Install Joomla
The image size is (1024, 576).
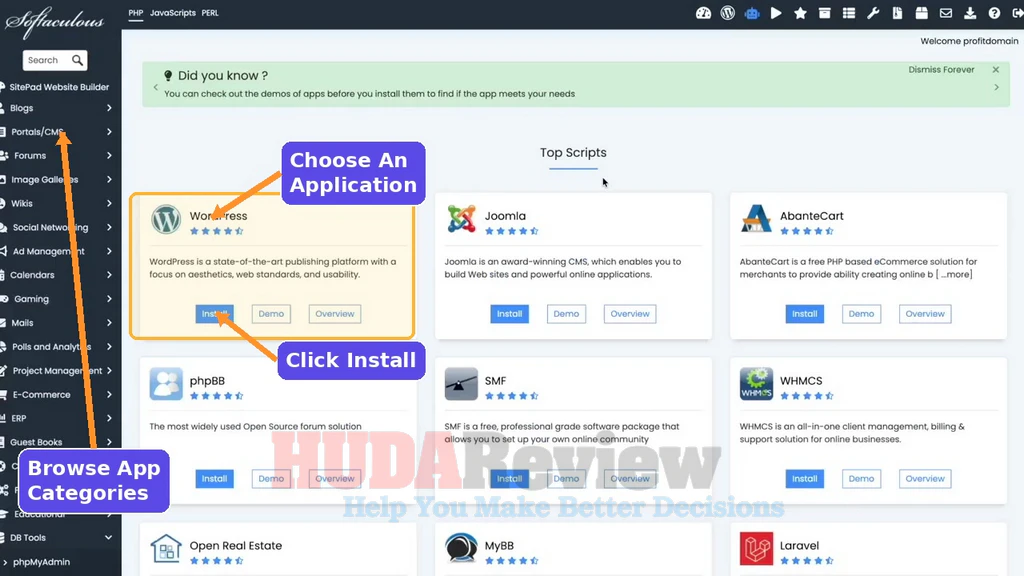509,314
